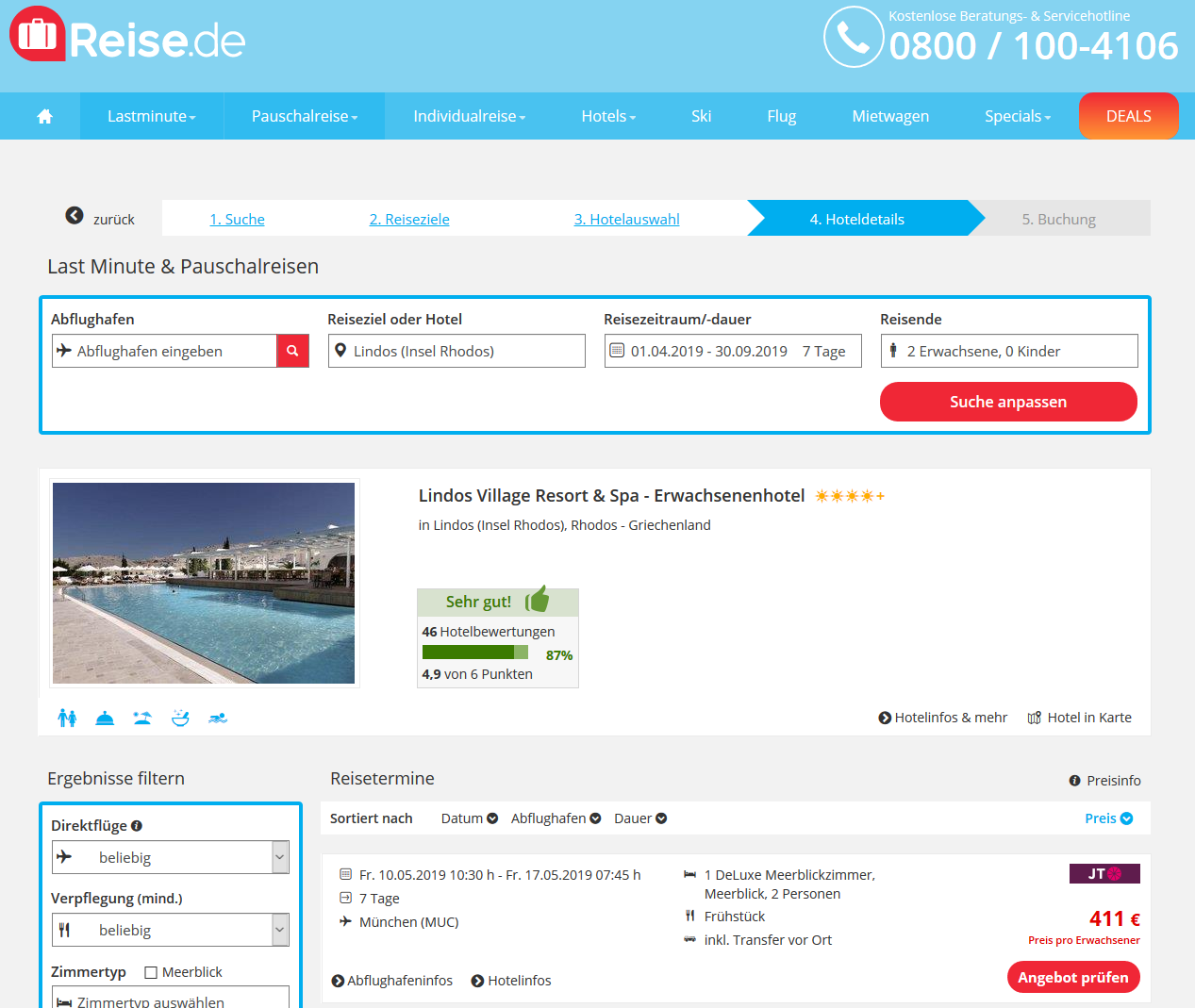Sort results by Abflughafen

pyautogui.click(x=556, y=818)
